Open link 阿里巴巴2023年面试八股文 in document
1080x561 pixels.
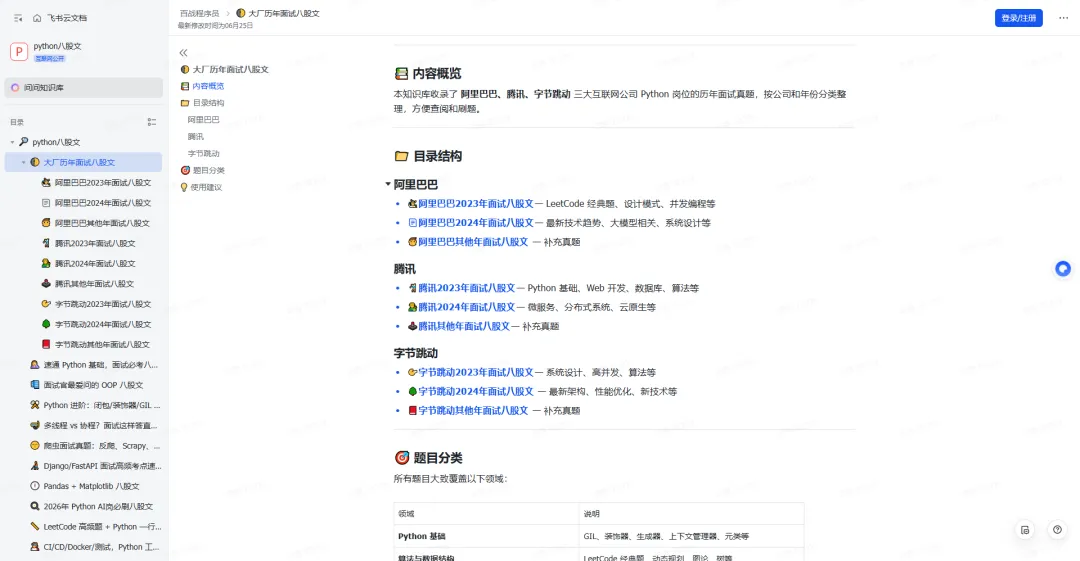(475, 204)
